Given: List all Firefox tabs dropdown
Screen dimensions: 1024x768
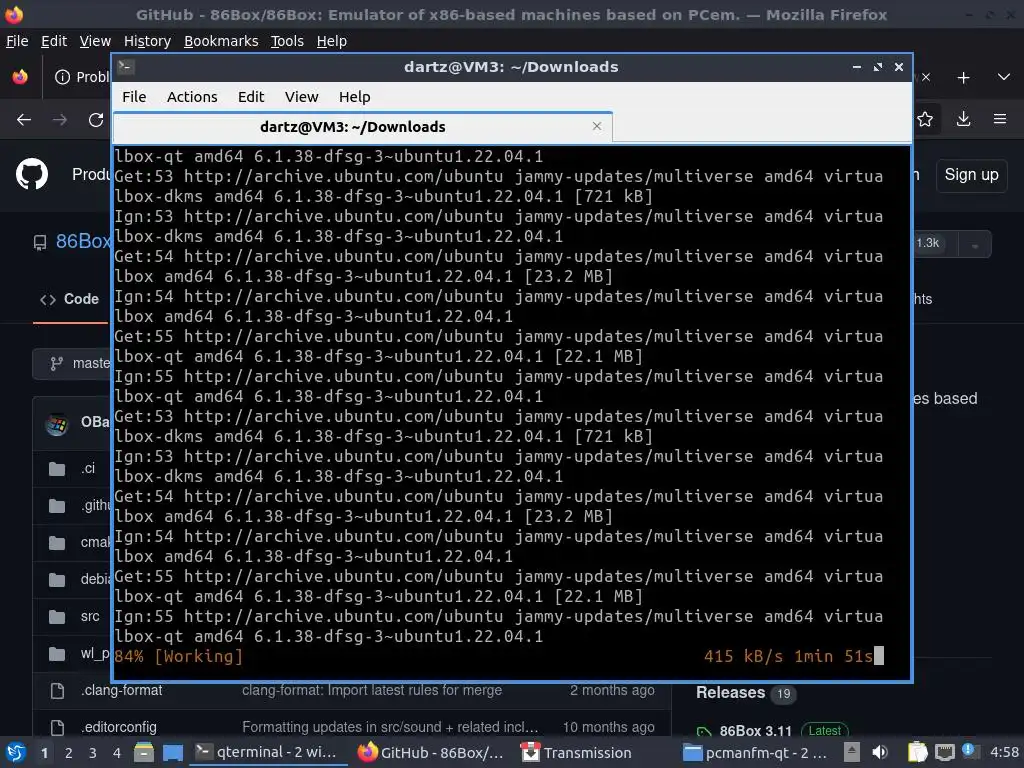Looking at the screenshot, I should (1004, 77).
